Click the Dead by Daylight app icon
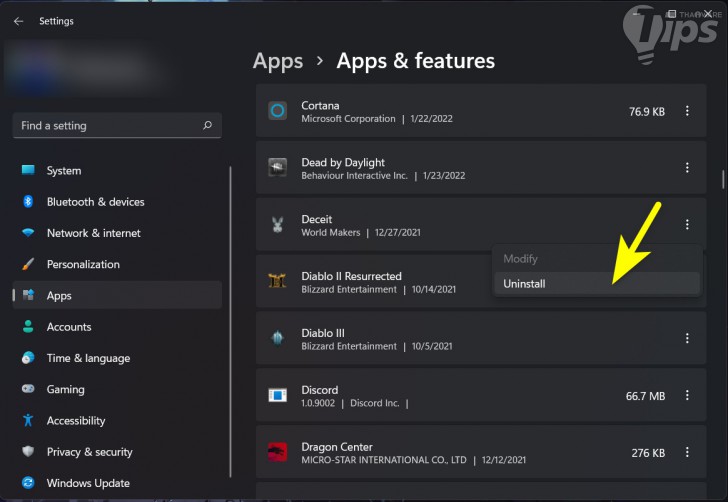The image size is (728, 502). 278,168
